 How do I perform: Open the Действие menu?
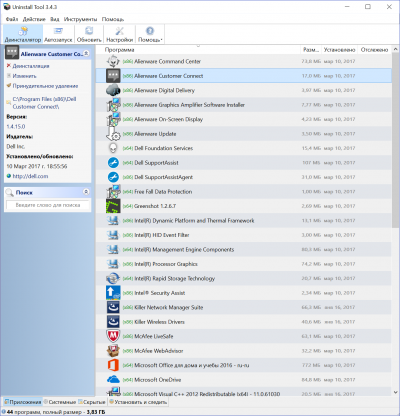[34, 19]
